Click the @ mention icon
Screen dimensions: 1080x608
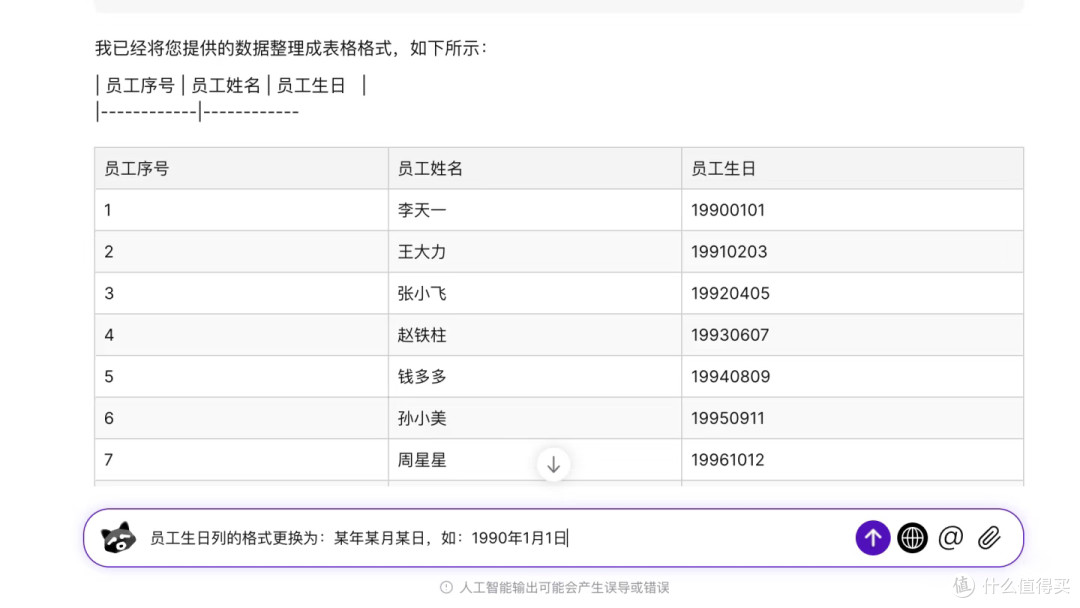951,538
